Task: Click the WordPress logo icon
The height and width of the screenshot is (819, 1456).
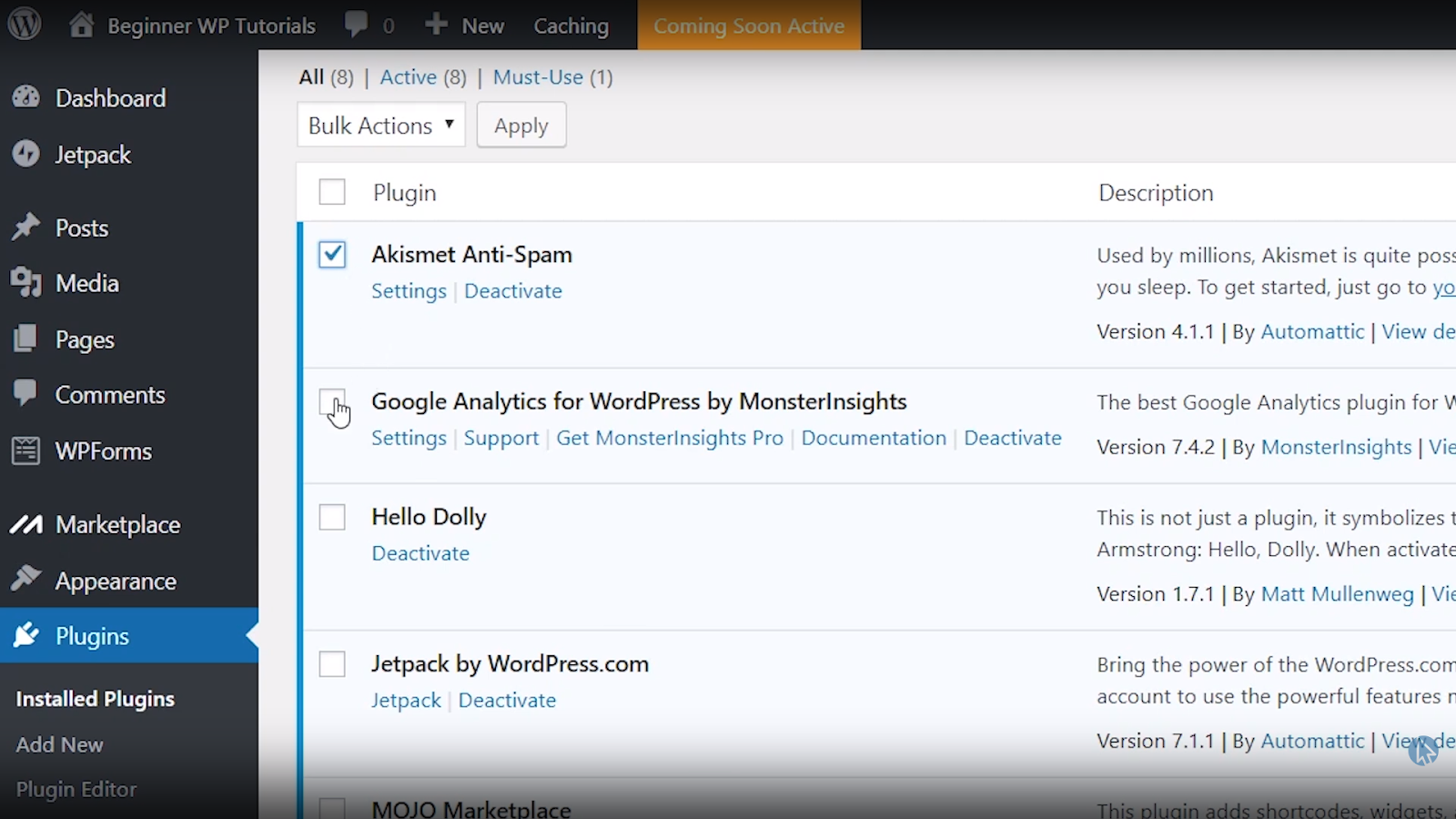Action: pyautogui.click(x=25, y=25)
